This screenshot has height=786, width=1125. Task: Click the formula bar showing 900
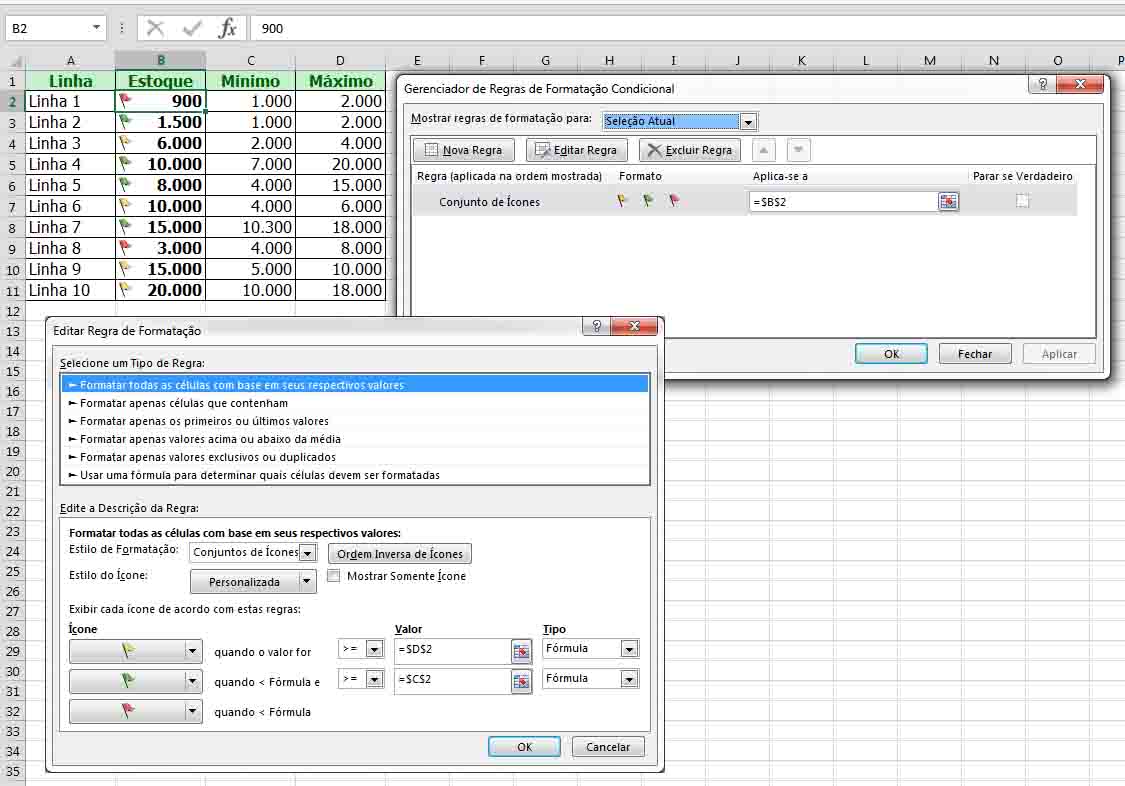pos(685,28)
